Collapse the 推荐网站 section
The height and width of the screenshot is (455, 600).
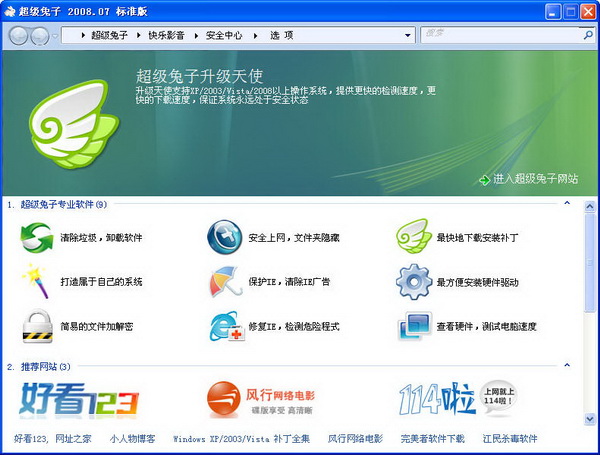pyautogui.click(x=567, y=365)
